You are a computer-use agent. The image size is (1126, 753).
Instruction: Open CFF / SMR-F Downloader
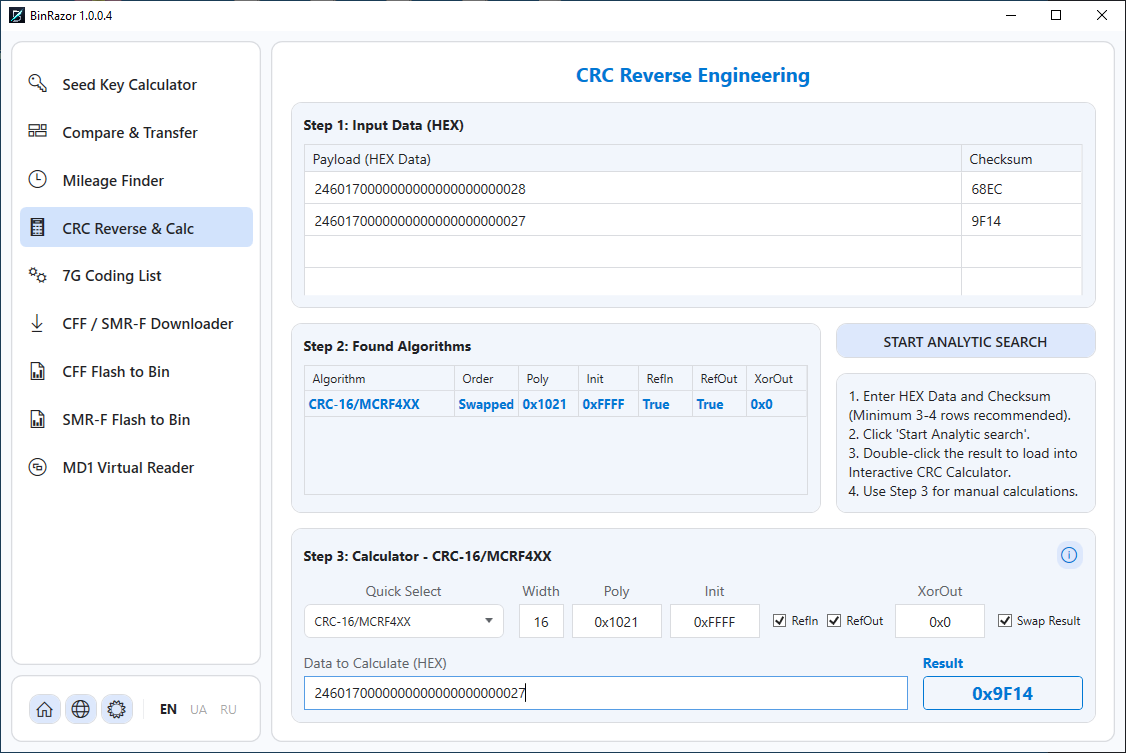[136, 324]
